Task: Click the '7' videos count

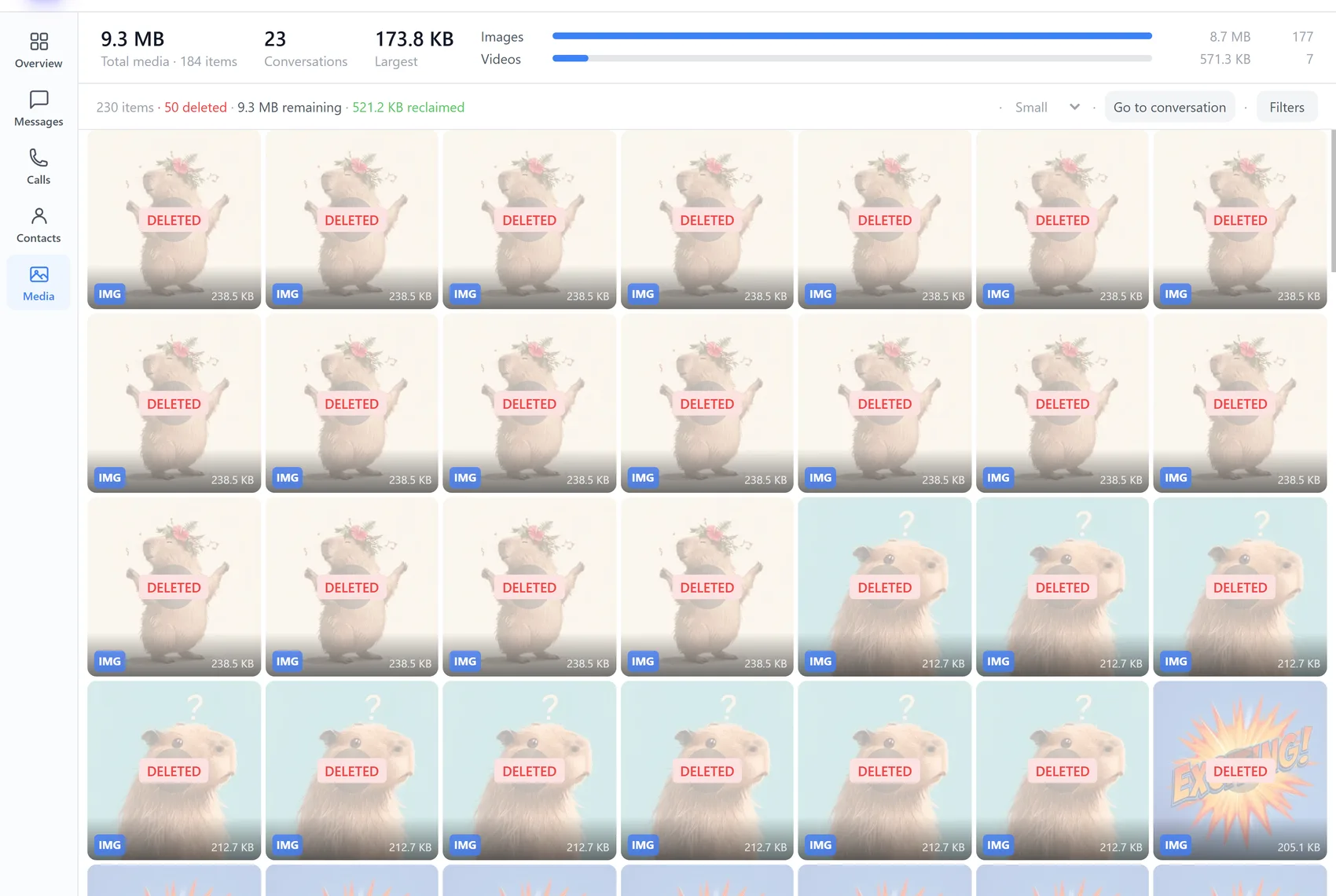Action: click(x=1309, y=59)
